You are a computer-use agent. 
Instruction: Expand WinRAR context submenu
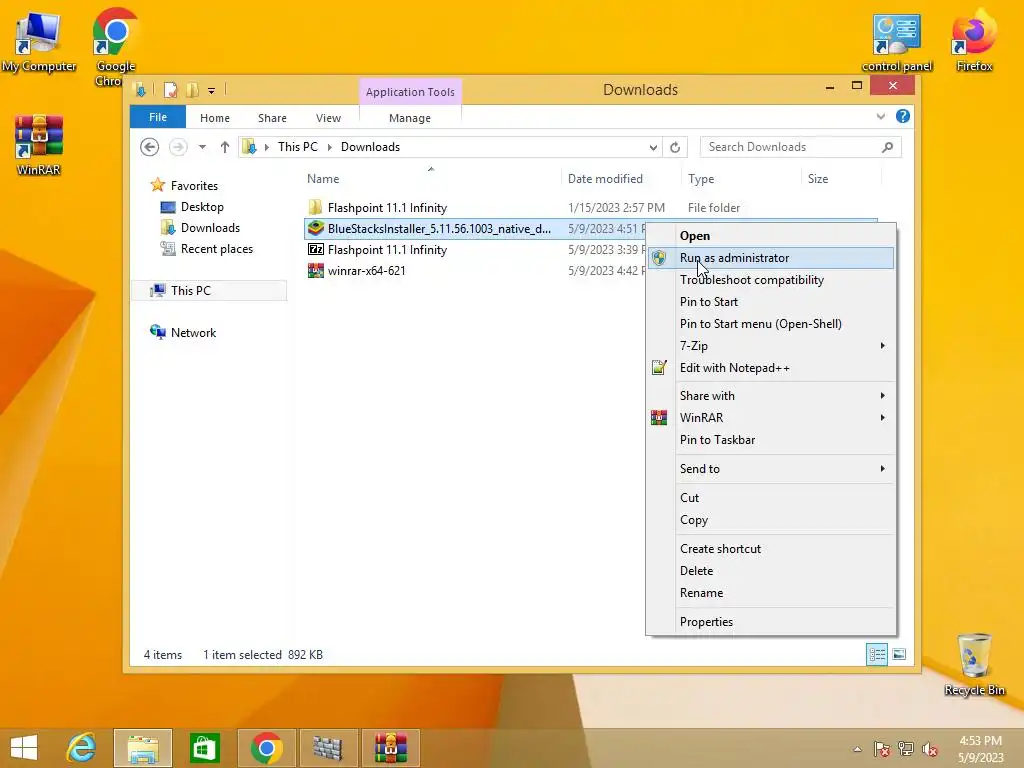click(771, 417)
